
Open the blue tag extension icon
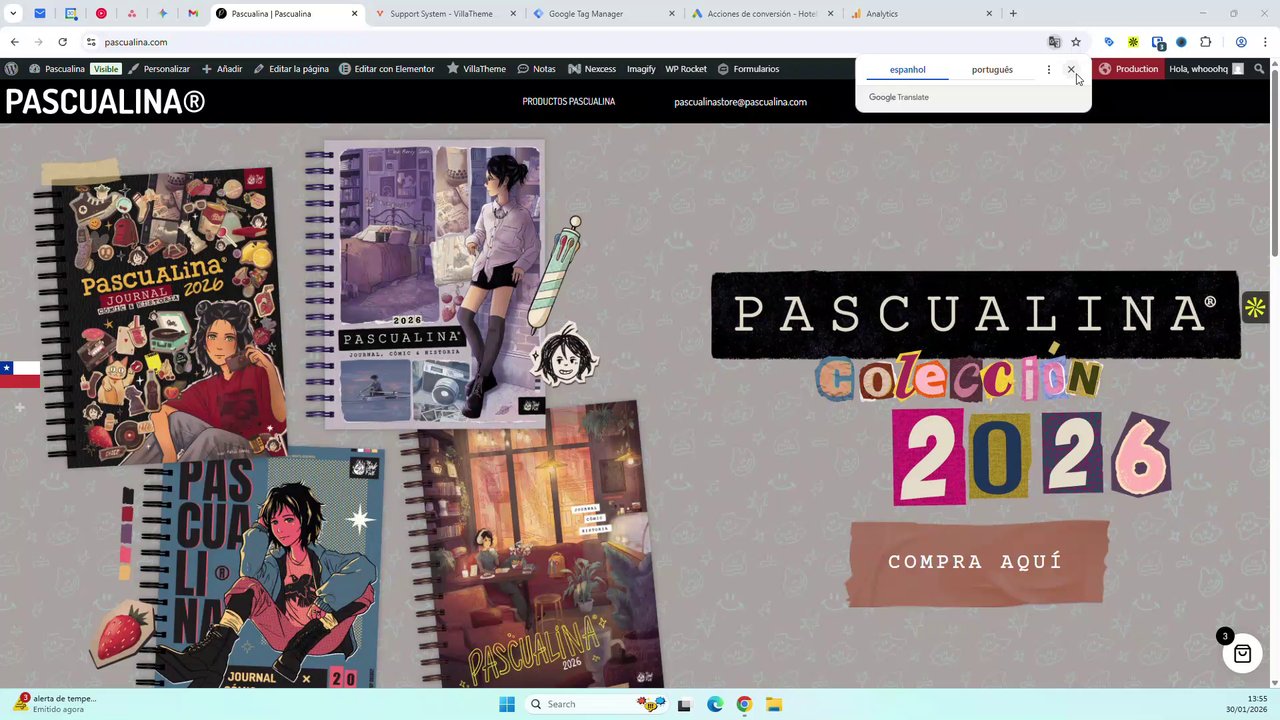coord(1109,42)
